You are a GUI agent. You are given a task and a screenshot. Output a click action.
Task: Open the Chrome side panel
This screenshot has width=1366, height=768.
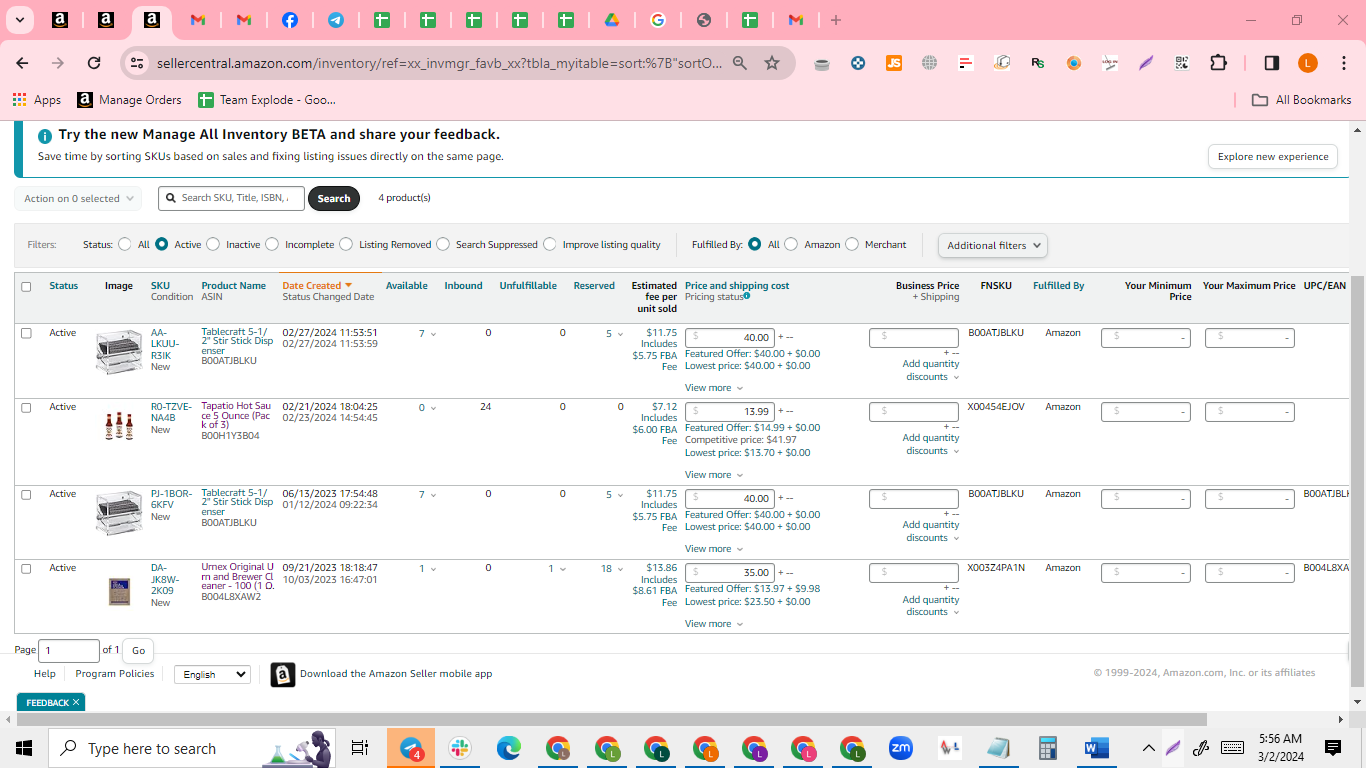(1271, 63)
